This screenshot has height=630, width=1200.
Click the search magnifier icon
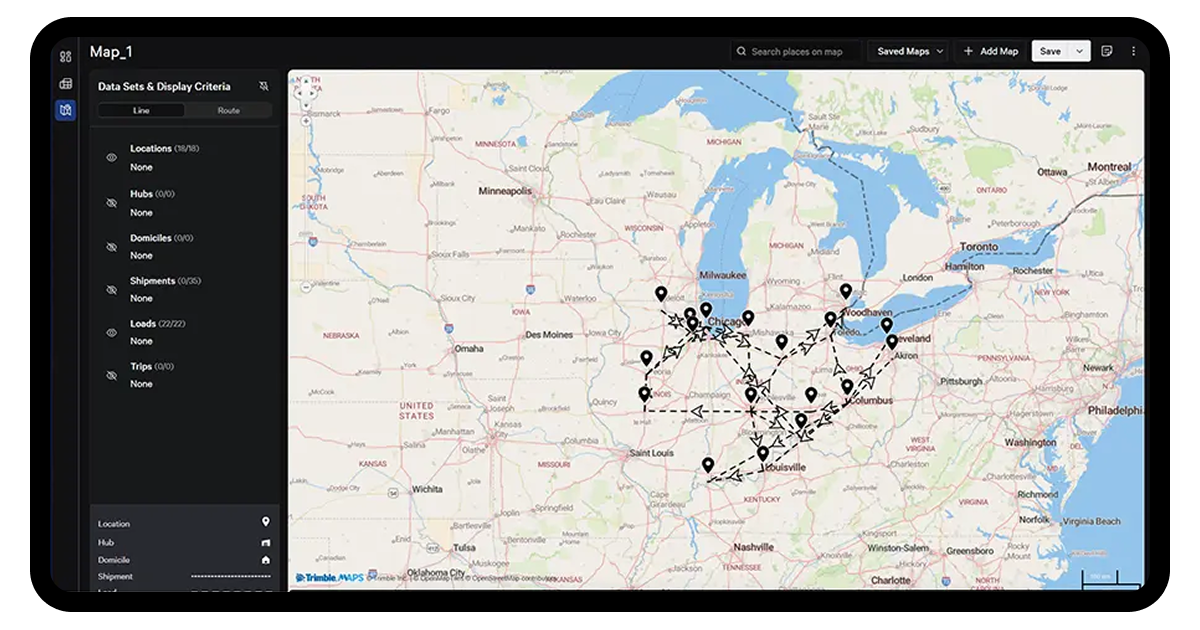pyautogui.click(x=741, y=51)
